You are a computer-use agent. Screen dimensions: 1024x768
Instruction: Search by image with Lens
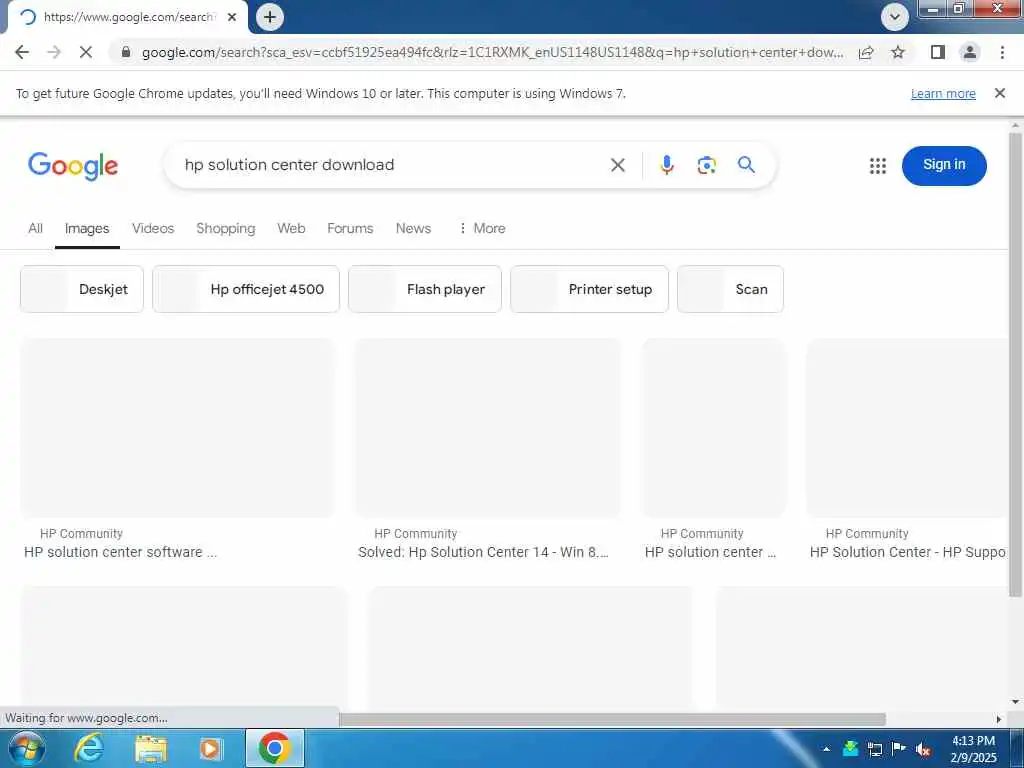(706, 165)
